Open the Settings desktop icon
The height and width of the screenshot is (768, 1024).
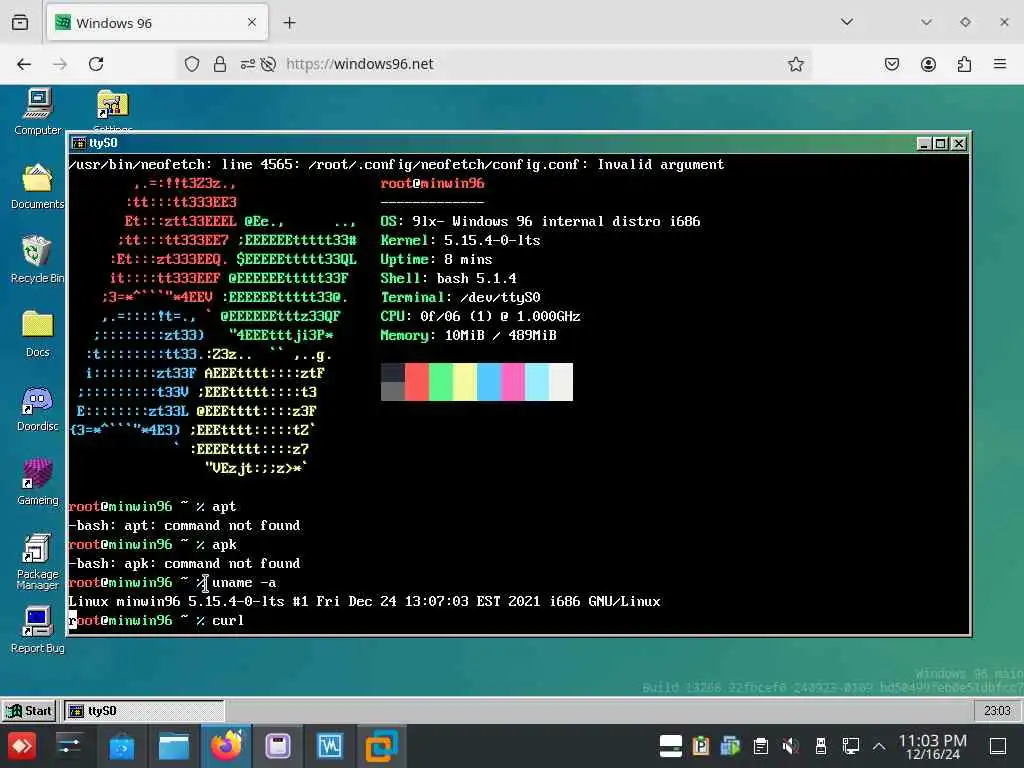click(112, 110)
